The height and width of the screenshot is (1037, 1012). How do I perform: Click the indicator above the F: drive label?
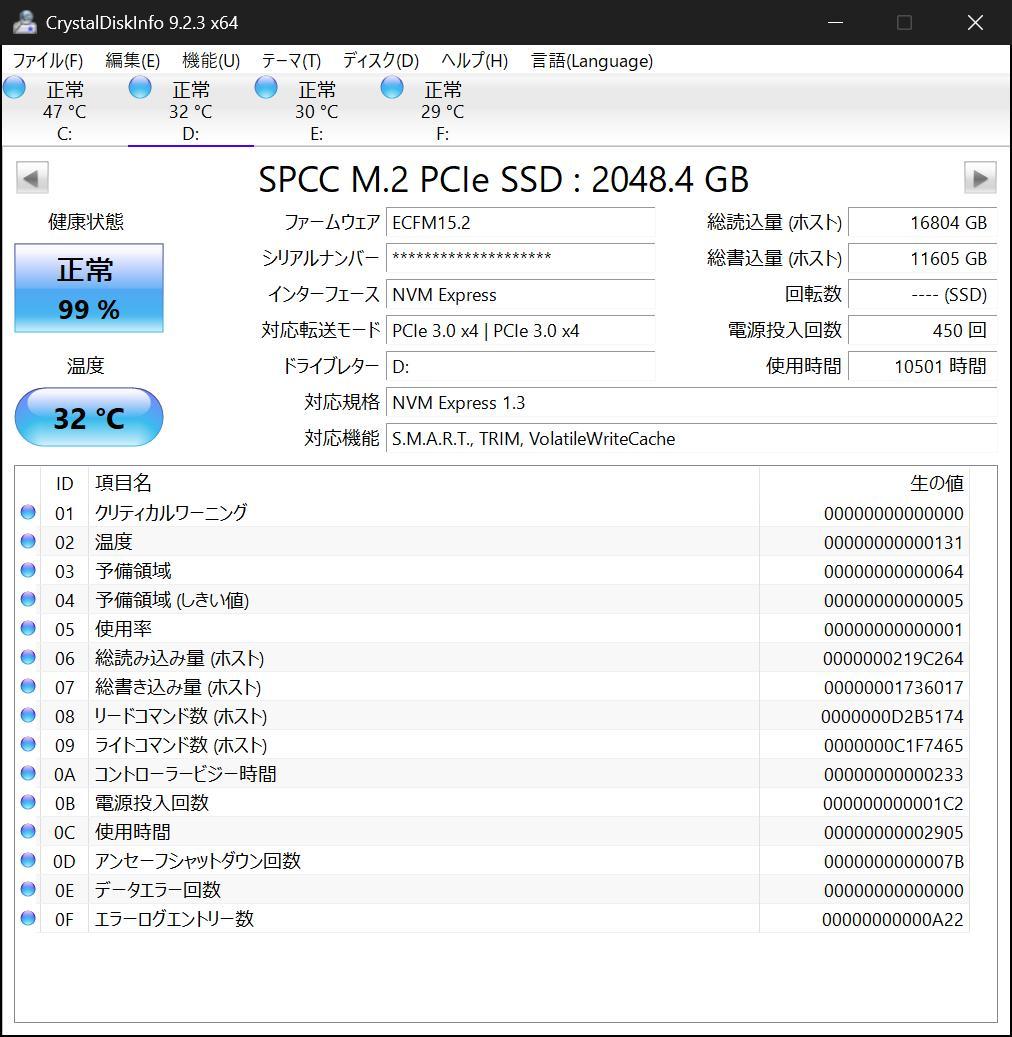pos(392,88)
